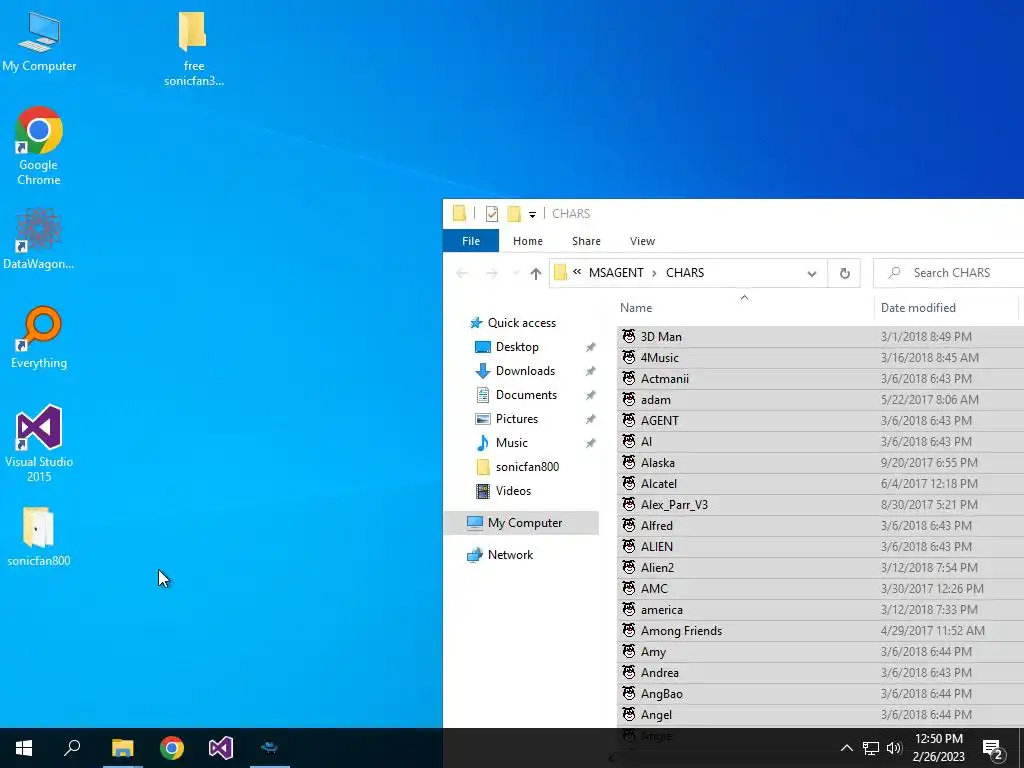Unpin Documents using its pin icon
This screenshot has height=768, width=1024.
590,395
